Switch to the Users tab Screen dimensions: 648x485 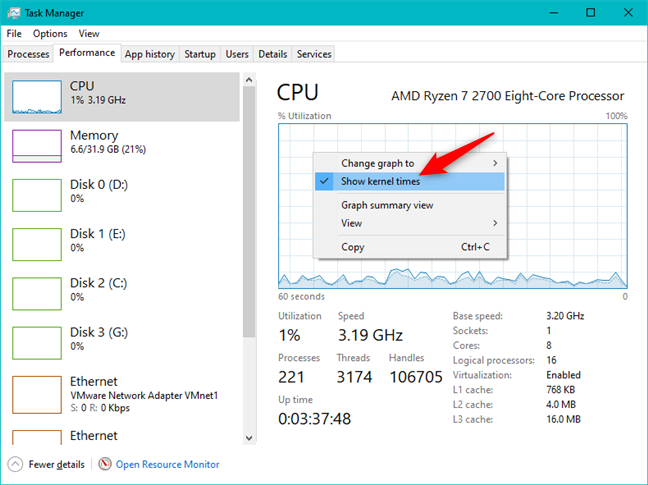[237, 54]
